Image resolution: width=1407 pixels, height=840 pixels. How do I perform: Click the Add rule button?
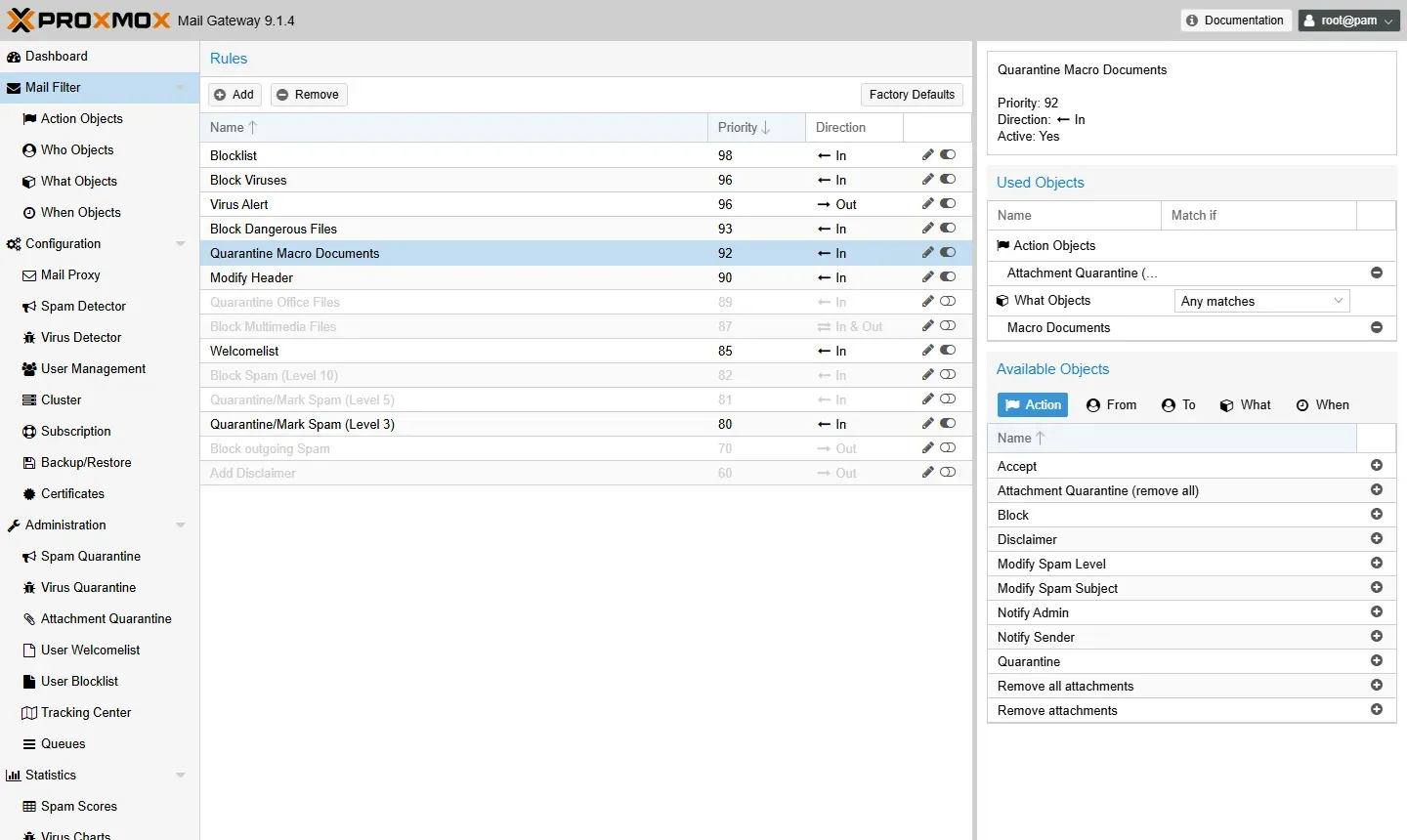coord(234,95)
